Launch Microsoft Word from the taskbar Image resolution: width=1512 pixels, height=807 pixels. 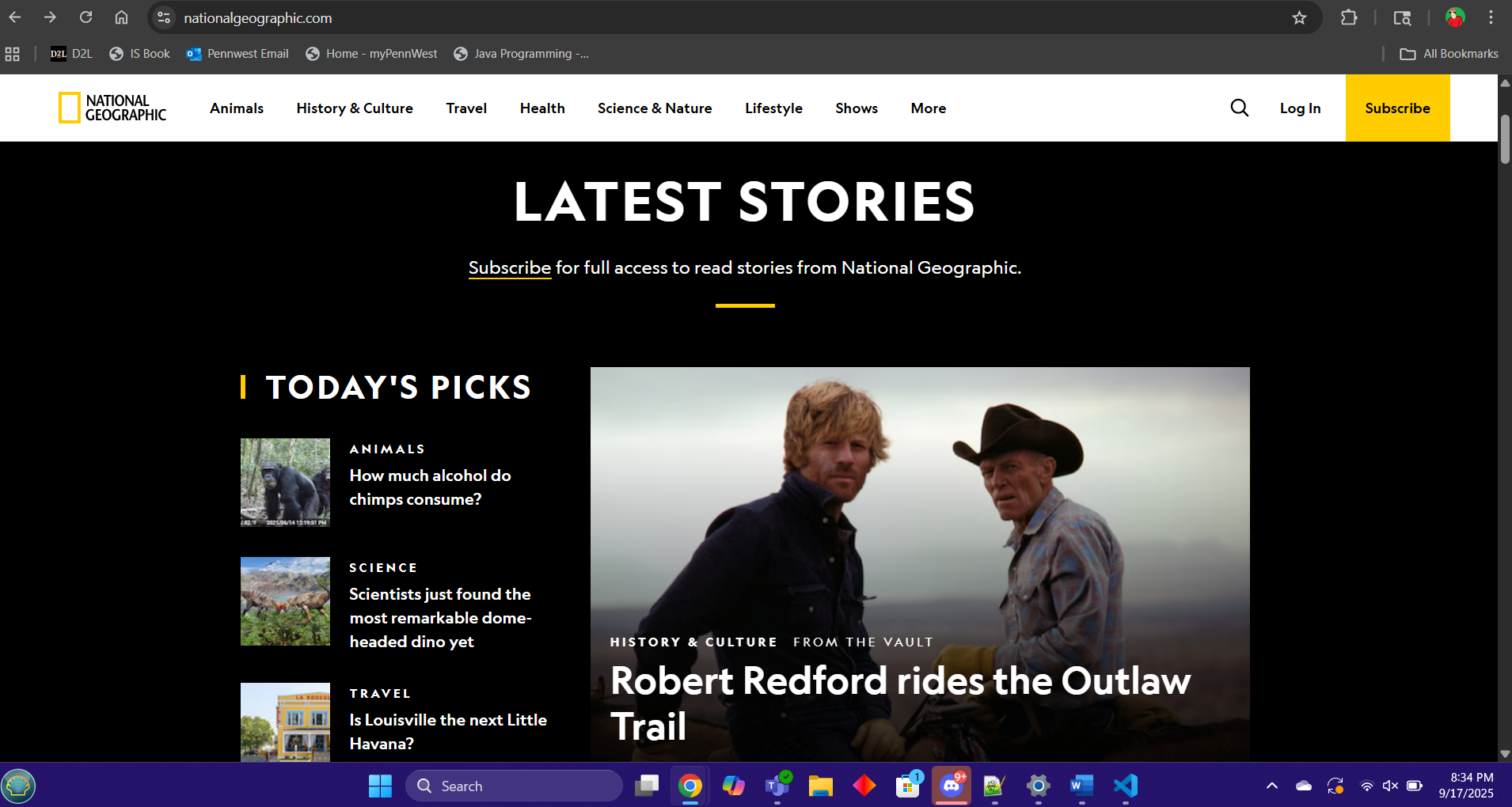point(1081,786)
